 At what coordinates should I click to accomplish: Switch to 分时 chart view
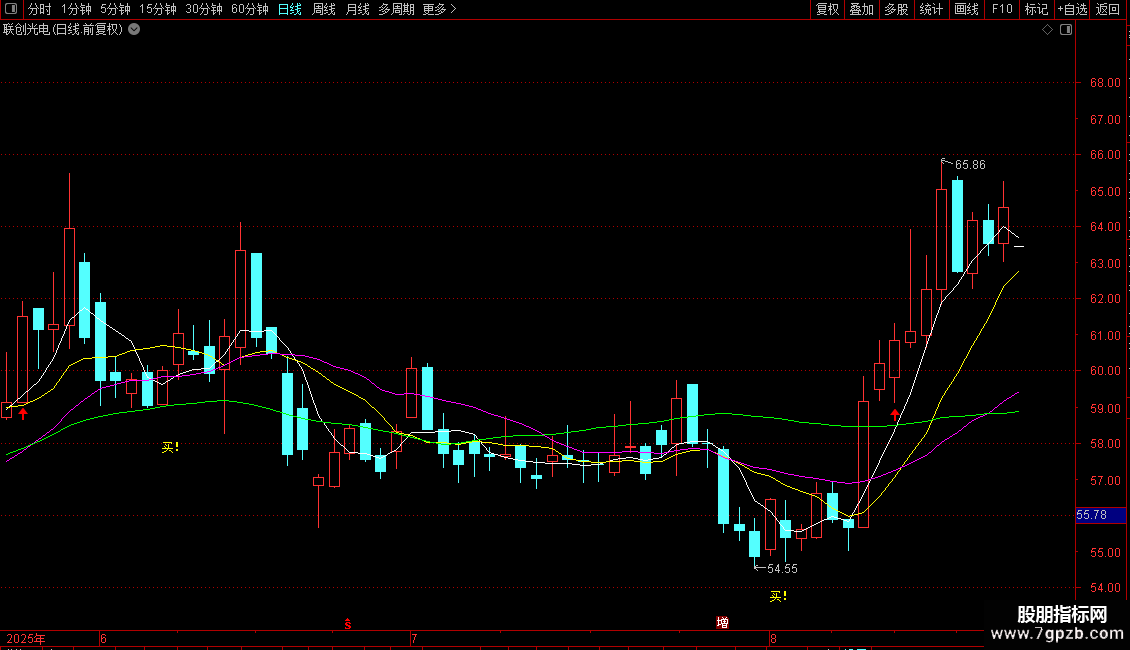40,9
